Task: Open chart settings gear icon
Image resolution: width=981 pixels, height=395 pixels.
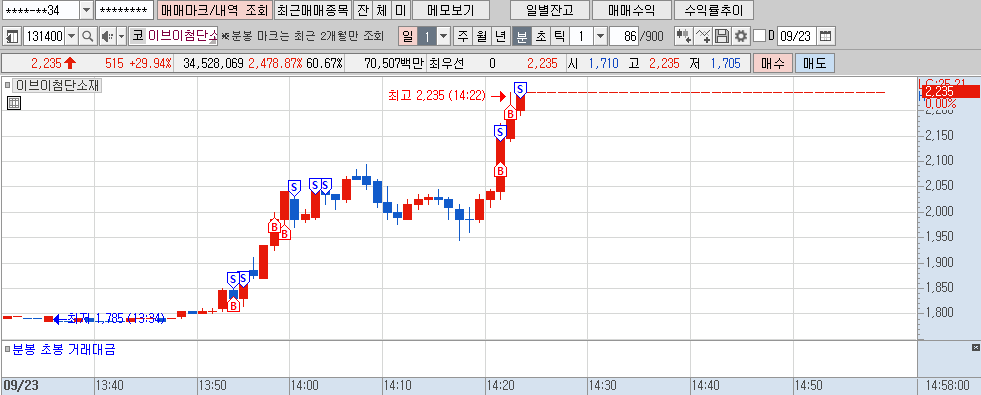Action: (x=741, y=36)
